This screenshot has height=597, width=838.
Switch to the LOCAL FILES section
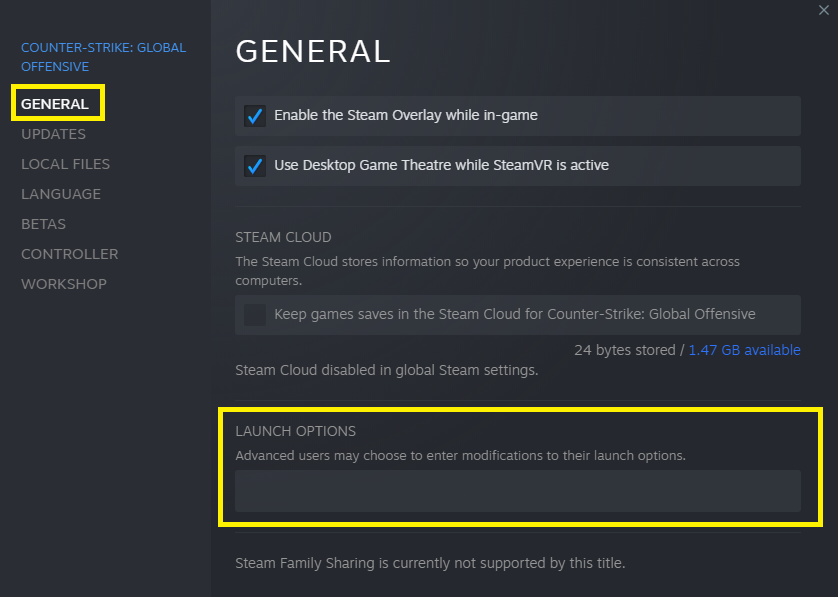click(x=65, y=163)
